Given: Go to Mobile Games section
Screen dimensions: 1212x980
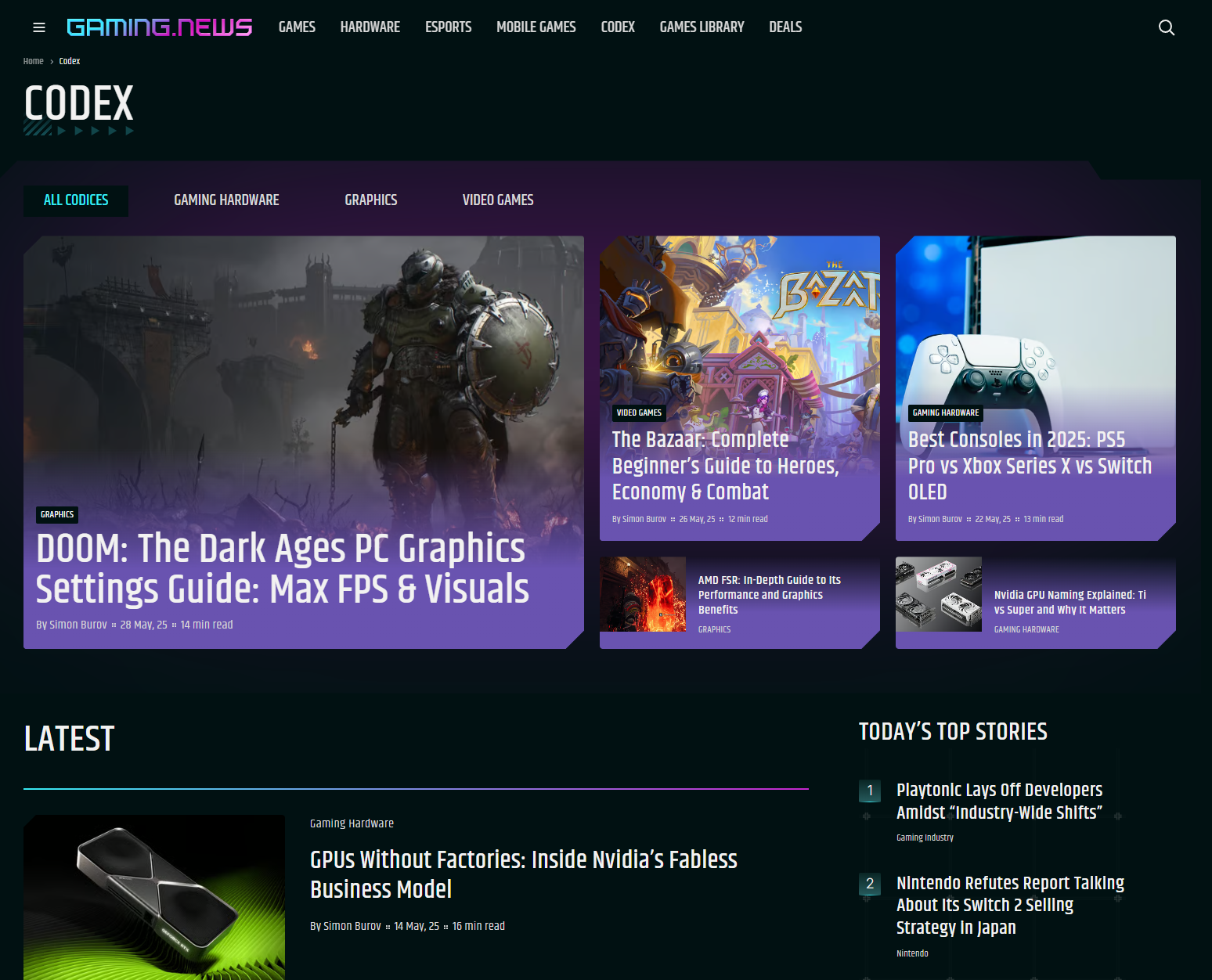Looking at the screenshot, I should point(536,27).
